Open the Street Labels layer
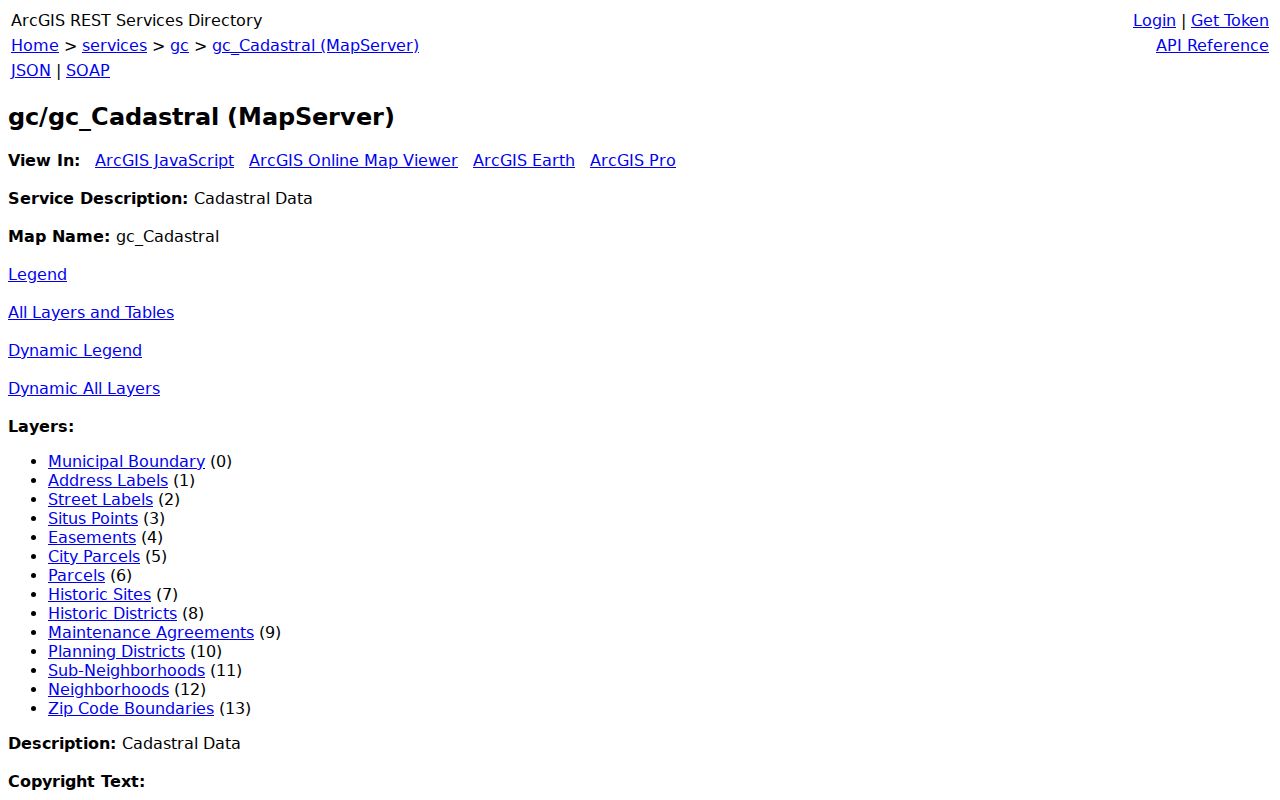Screen dimensions: 1280x800 coord(100,499)
